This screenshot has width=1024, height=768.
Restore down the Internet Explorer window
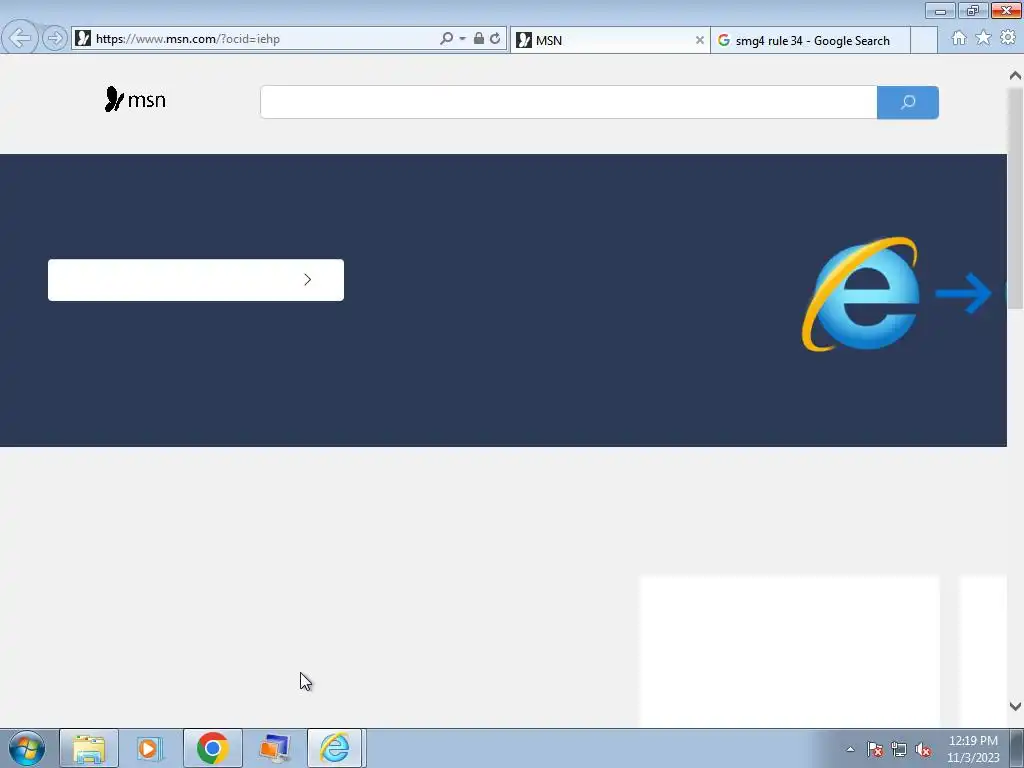[973, 11]
